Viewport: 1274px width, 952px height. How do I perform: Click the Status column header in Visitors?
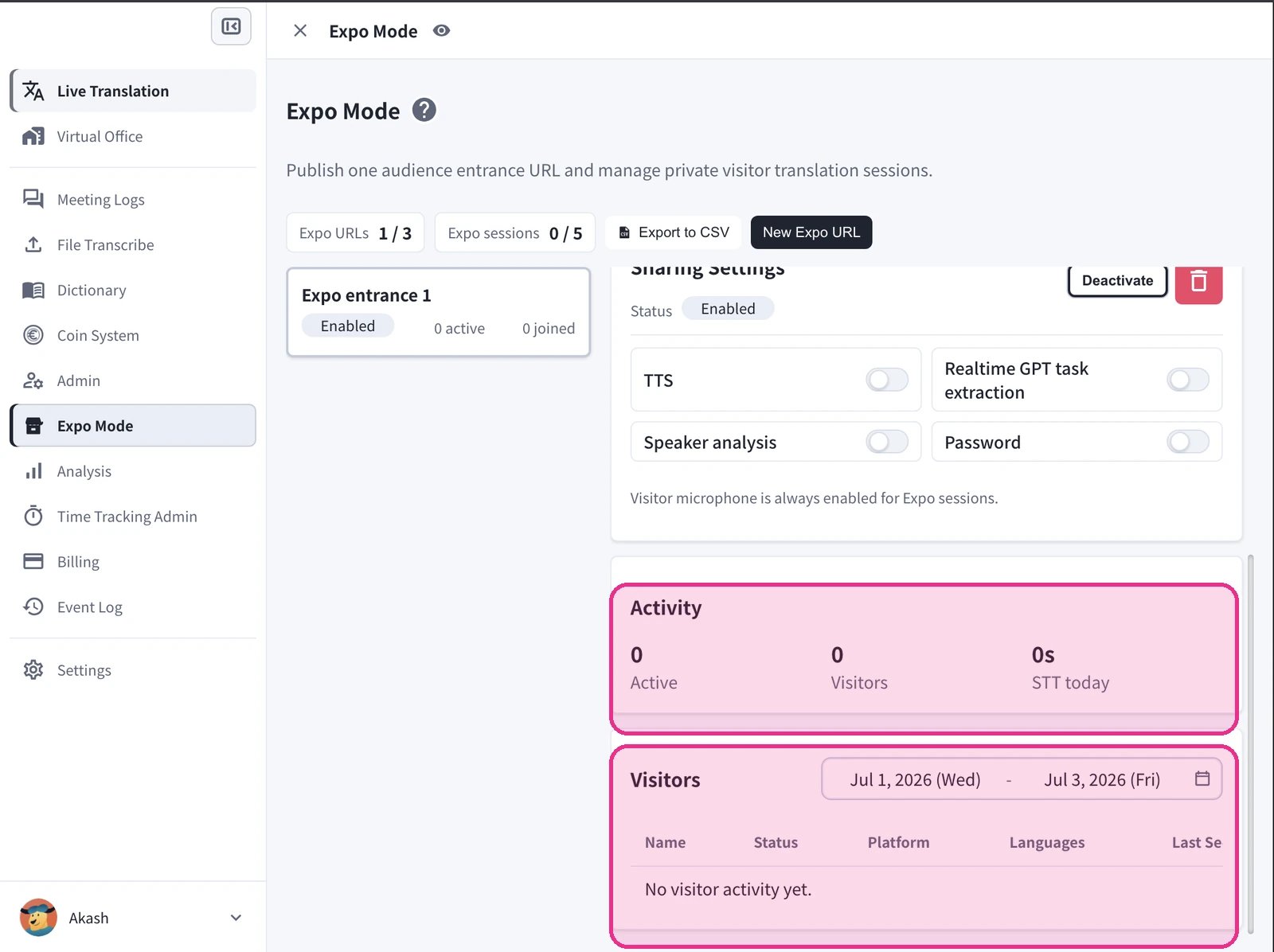point(776,842)
